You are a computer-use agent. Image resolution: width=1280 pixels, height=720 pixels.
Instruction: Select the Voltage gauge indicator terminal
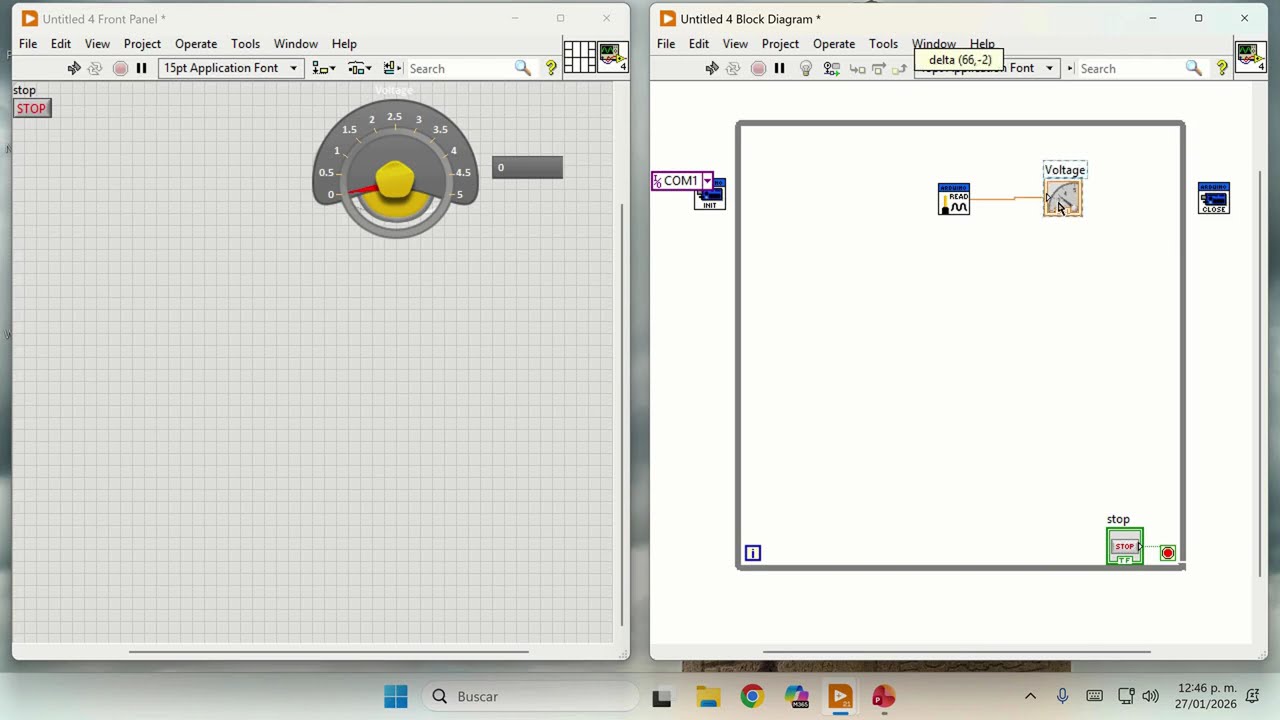(1063, 198)
